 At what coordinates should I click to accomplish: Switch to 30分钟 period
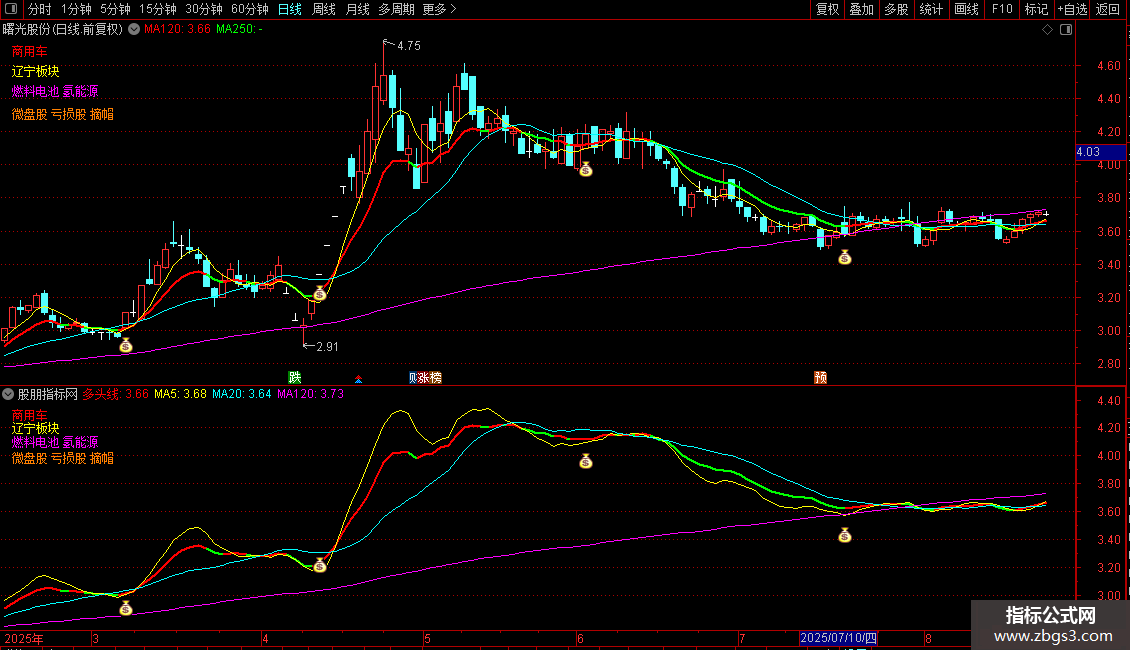click(x=203, y=9)
